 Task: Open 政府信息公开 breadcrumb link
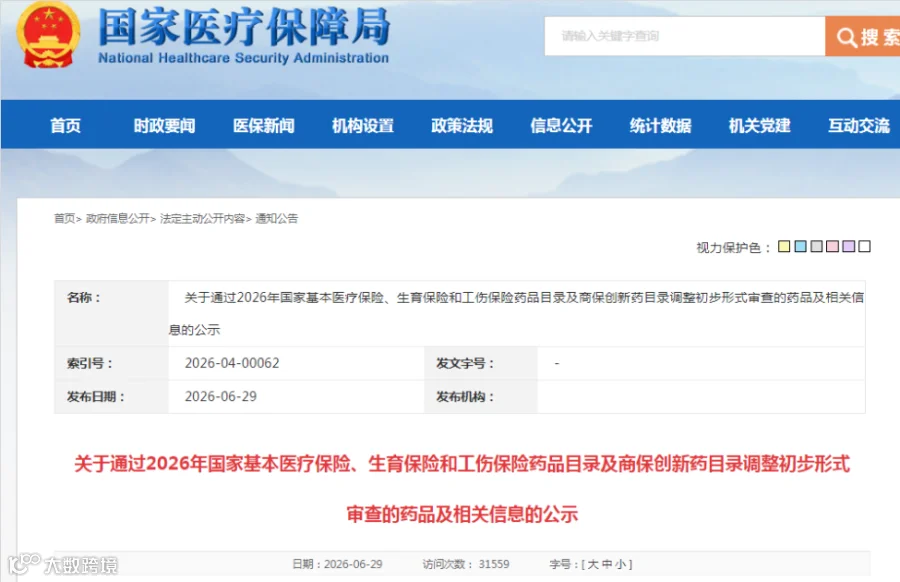118,218
